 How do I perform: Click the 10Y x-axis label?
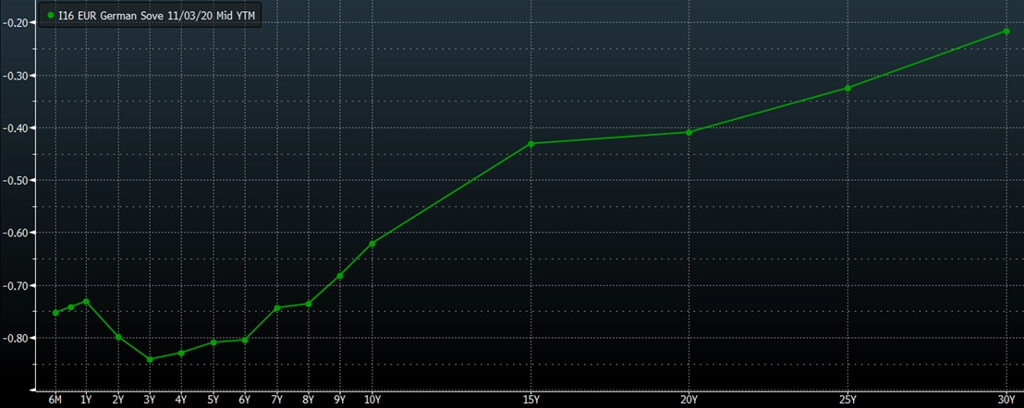372,399
